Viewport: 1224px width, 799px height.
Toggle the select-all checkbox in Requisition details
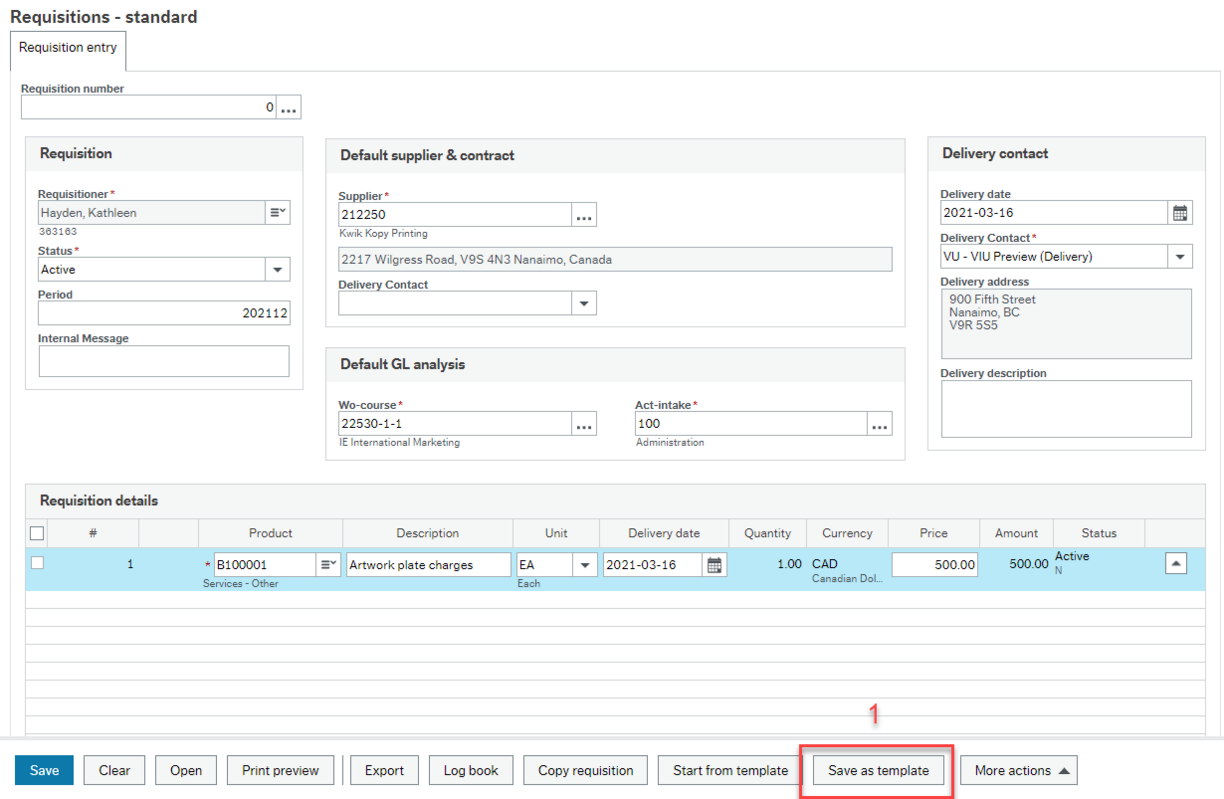(x=37, y=533)
